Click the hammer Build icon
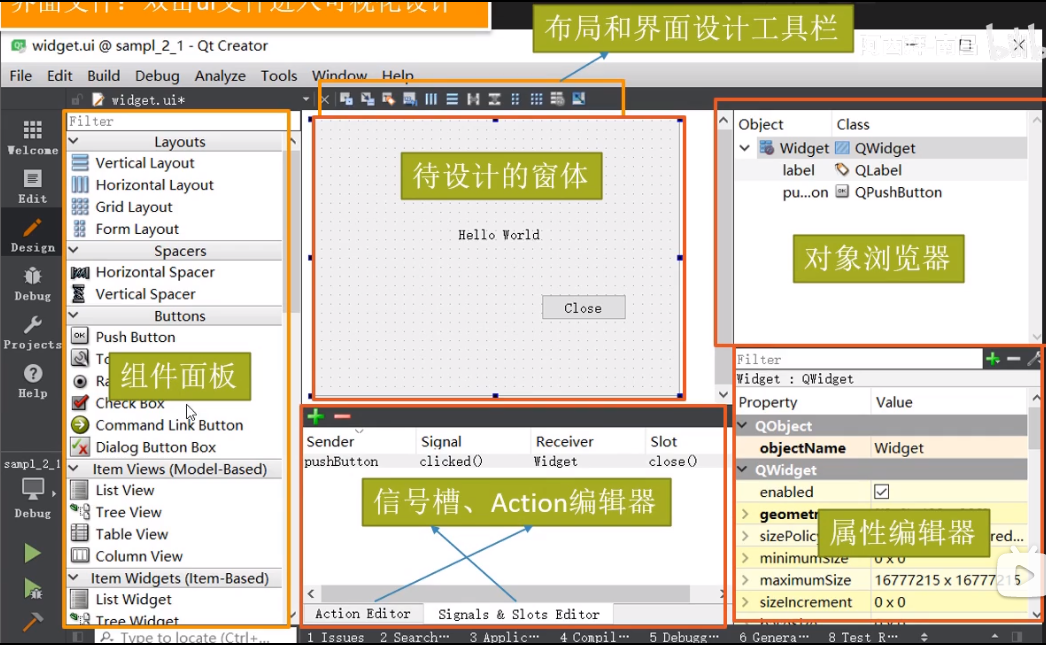1046x645 pixels. pyautogui.click(x=32, y=622)
